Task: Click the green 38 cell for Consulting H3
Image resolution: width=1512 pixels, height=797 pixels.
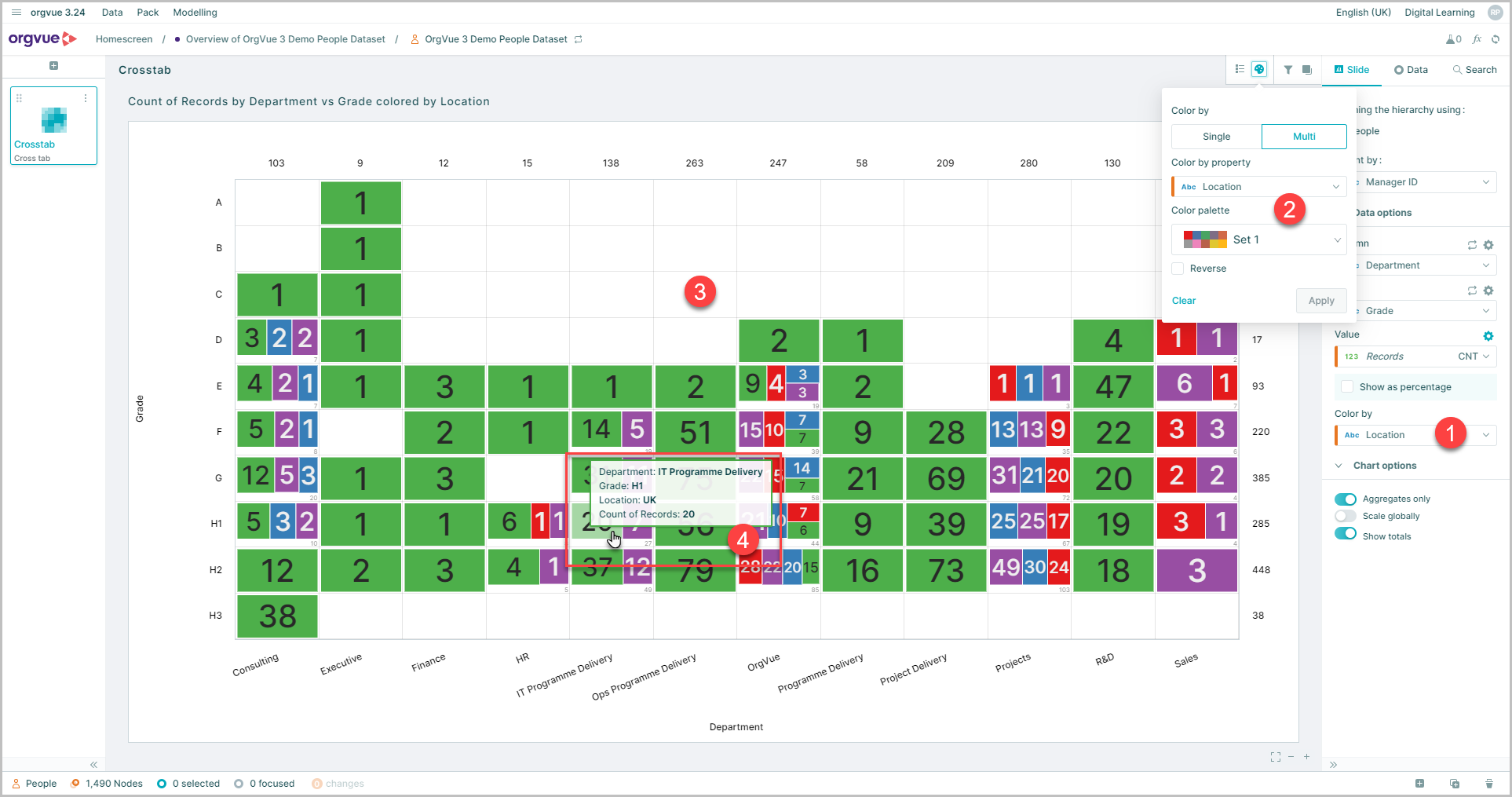Action: point(277,616)
